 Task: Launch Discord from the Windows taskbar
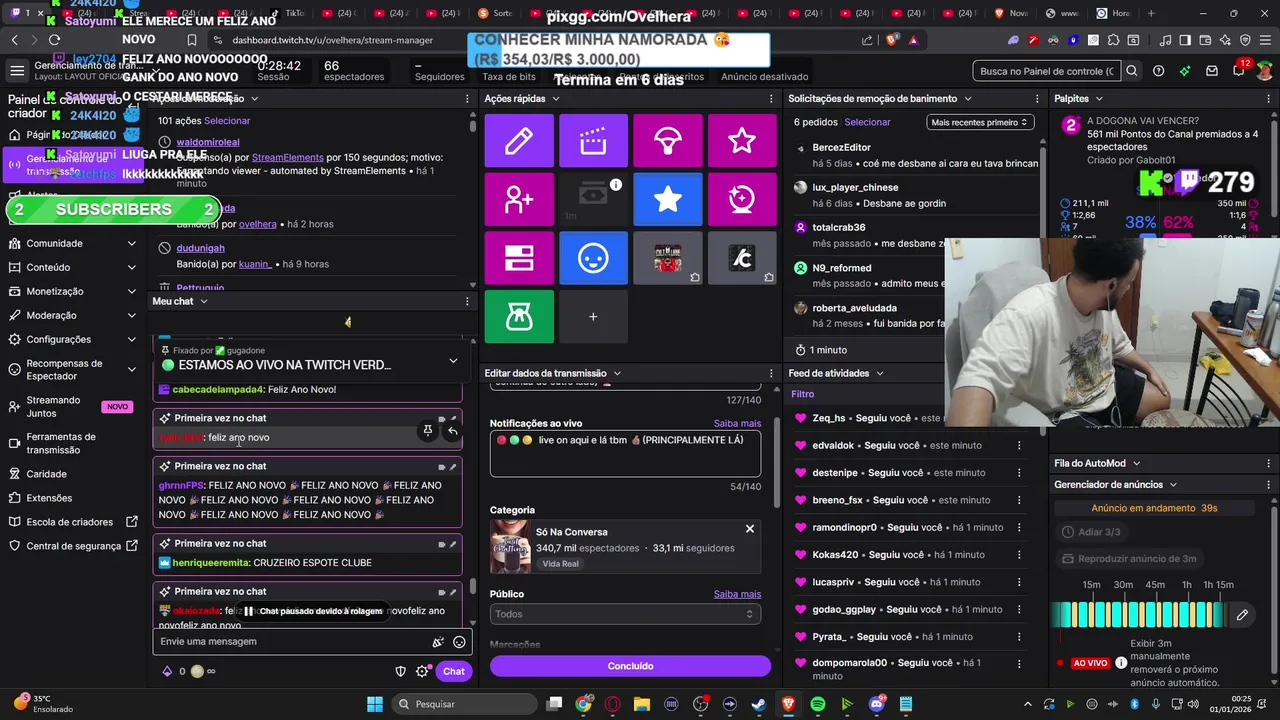point(876,704)
